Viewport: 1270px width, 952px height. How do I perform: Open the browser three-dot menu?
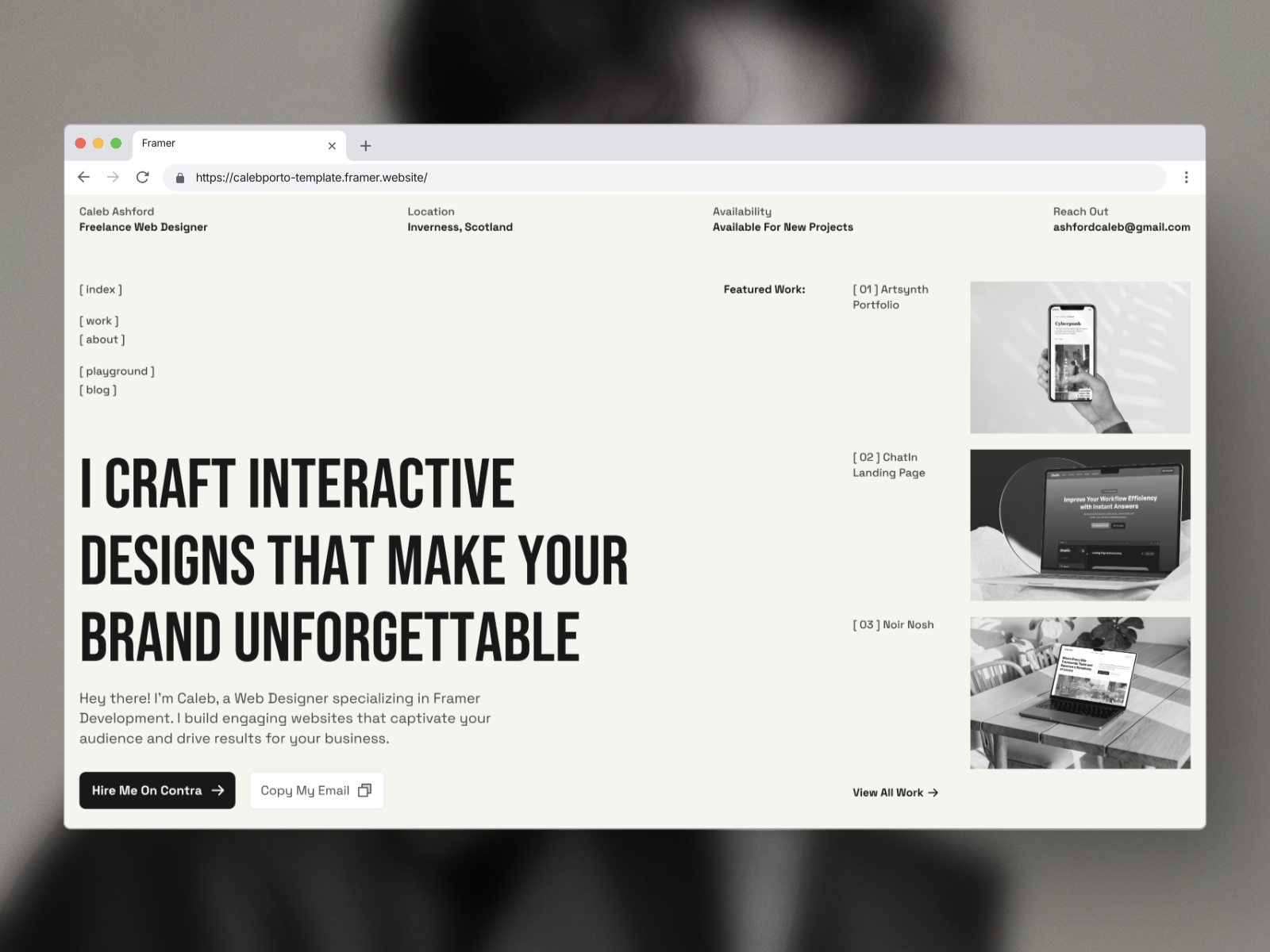pyautogui.click(x=1186, y=177)
